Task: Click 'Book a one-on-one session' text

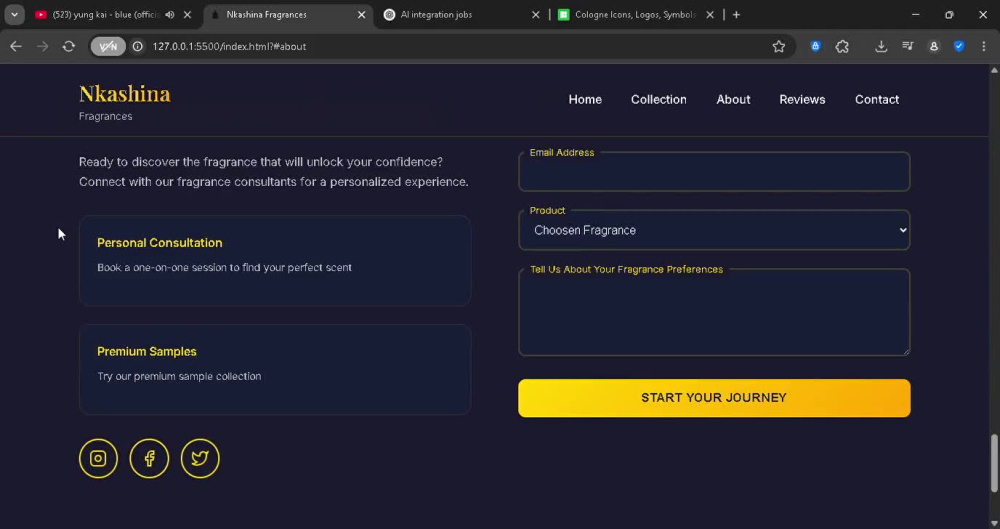Action: pyautogui.click(x=224, y=267)
